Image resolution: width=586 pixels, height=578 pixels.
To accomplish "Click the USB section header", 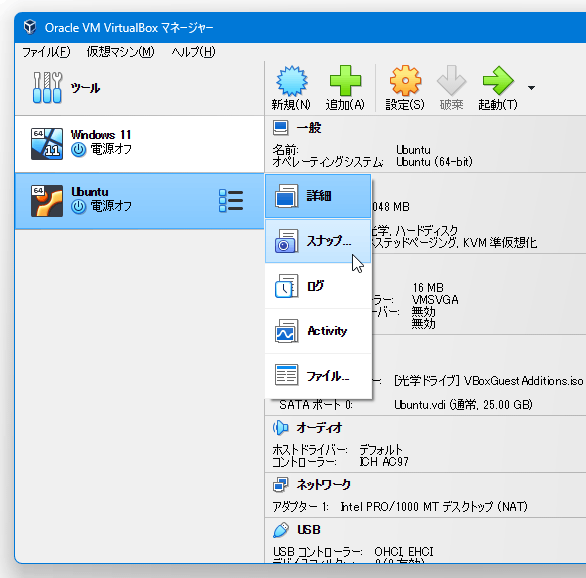I will pyautogui.click(x=309, y=530).
